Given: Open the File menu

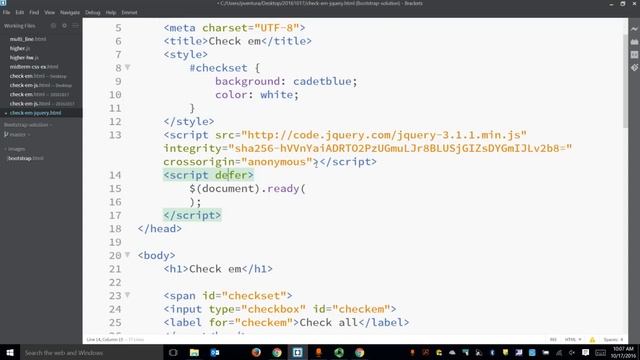Looking at the screenshot, I should pyautogui.click(x=7, y=12).
